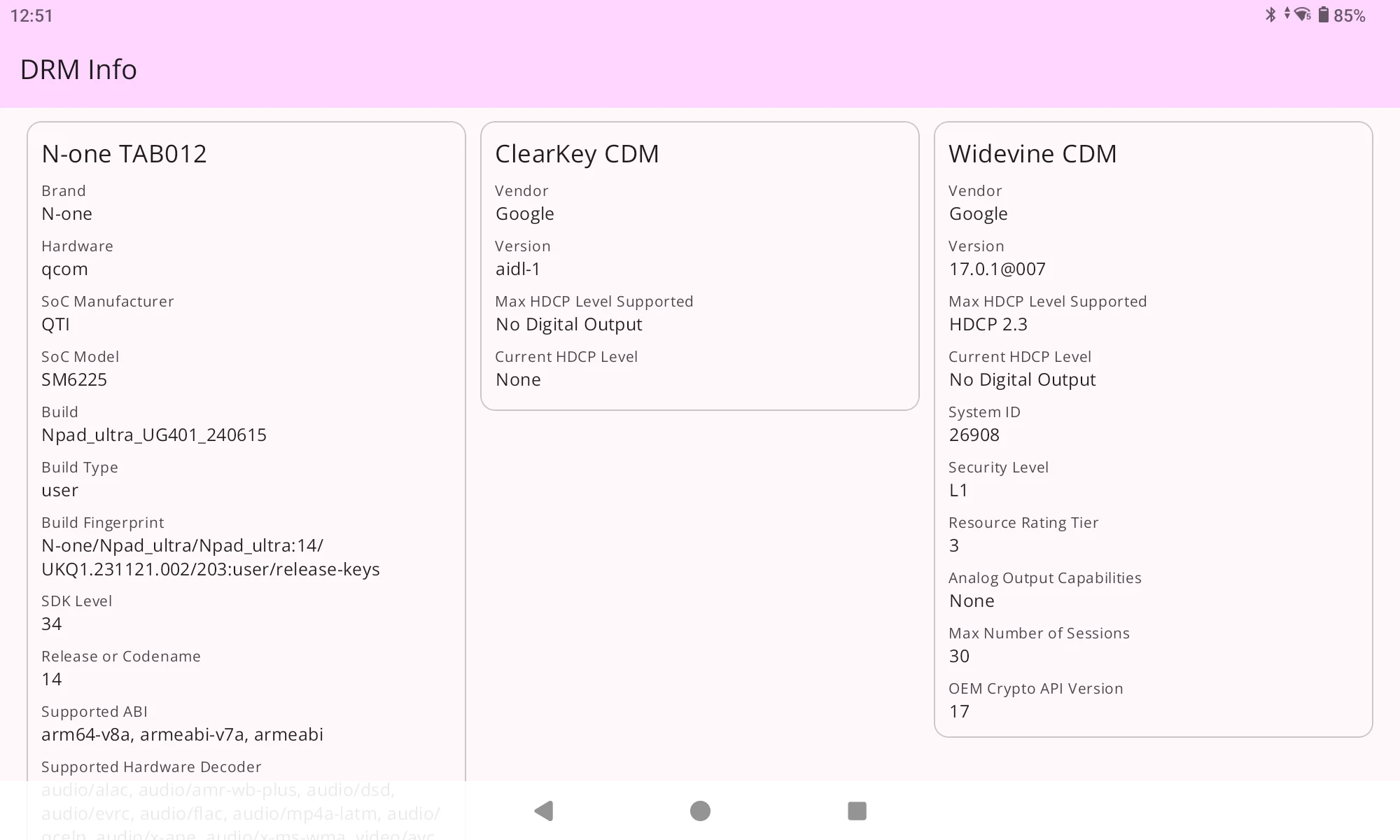1400x840 pixels.
Task: Tap the Bluetooth status bar icon
Action: click(x=1270, y=15)
